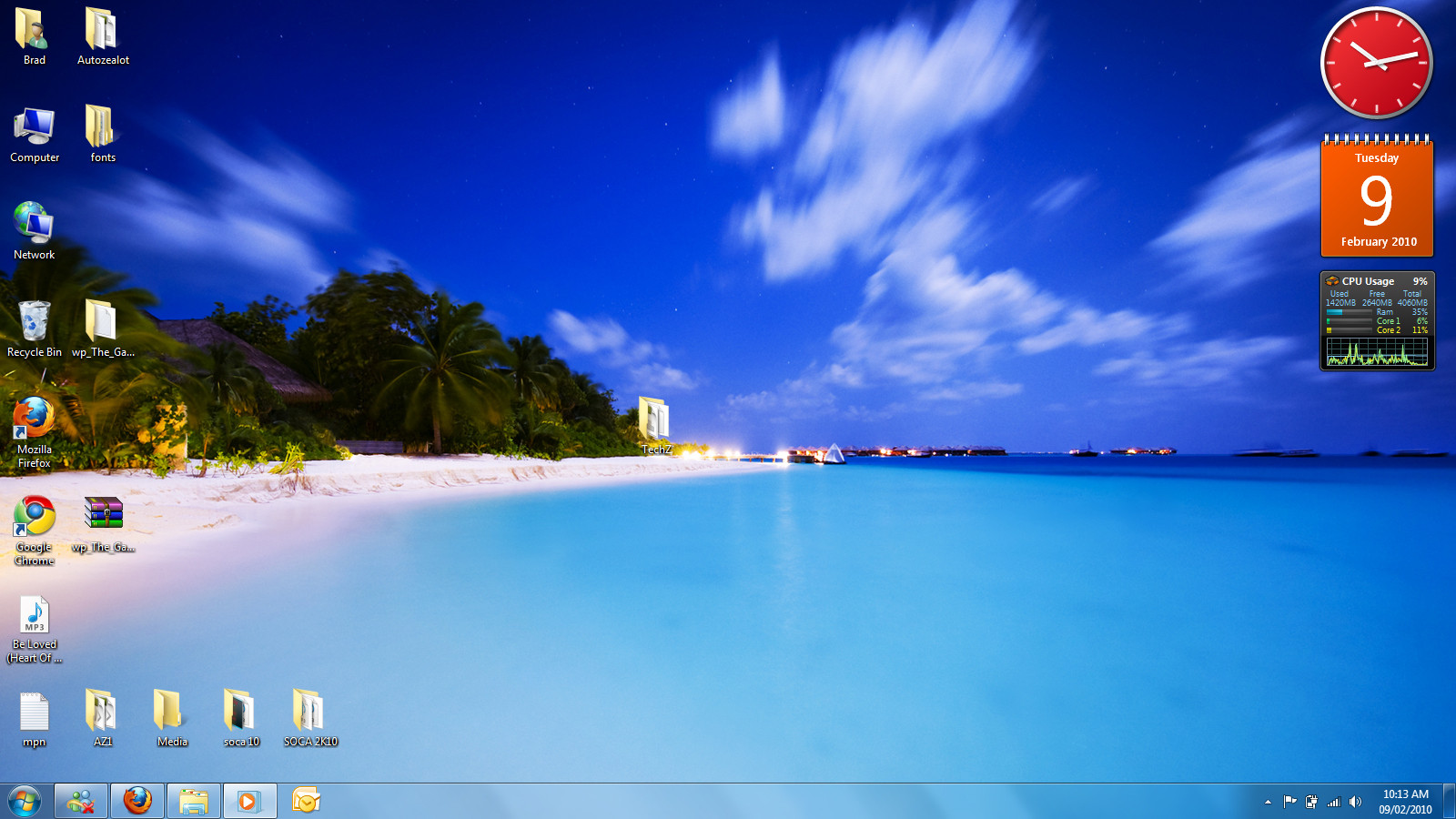Open the Windows Start menu orb
The width and height of the screenshot is (1456, 819).
25,801
